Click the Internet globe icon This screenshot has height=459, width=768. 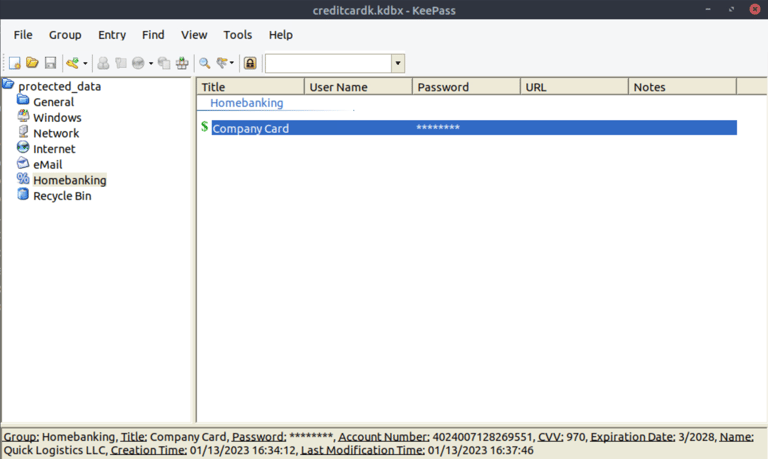23,147
